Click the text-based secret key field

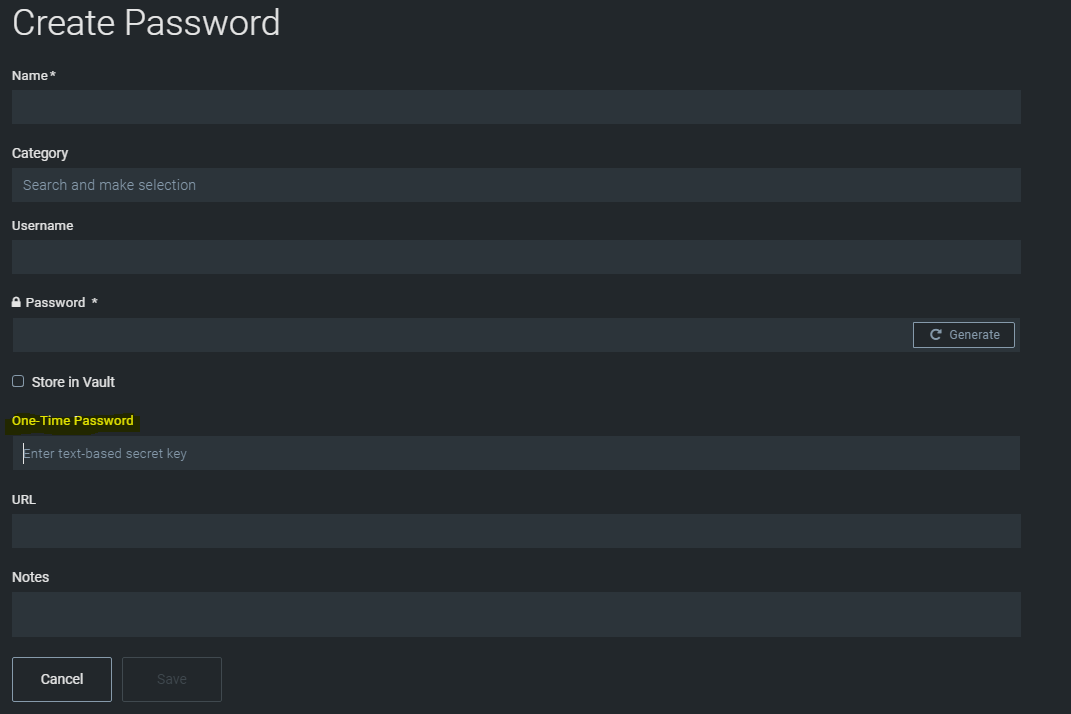tap(515, 453)
